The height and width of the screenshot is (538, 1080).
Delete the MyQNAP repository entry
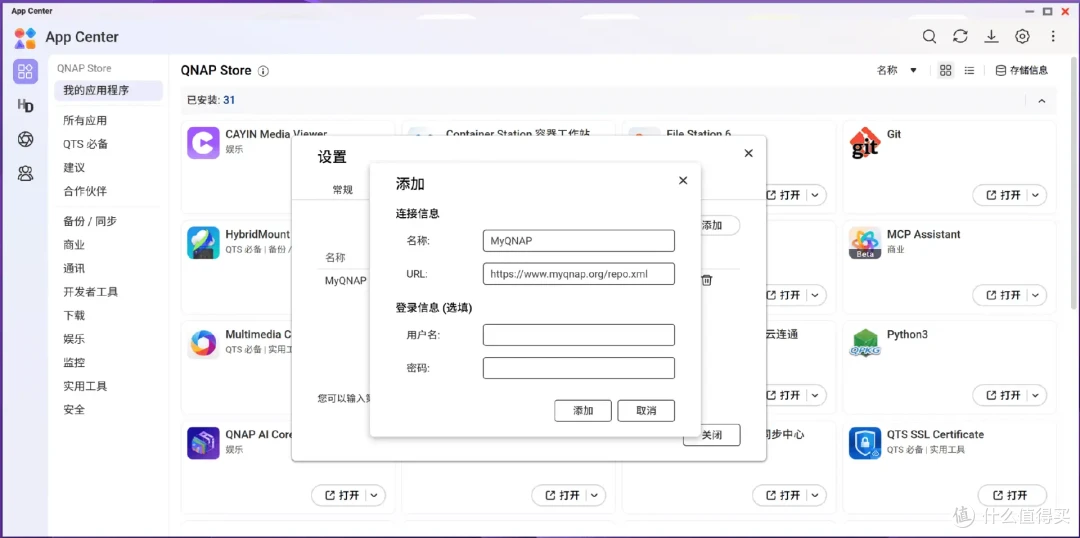tap(707, 280)
